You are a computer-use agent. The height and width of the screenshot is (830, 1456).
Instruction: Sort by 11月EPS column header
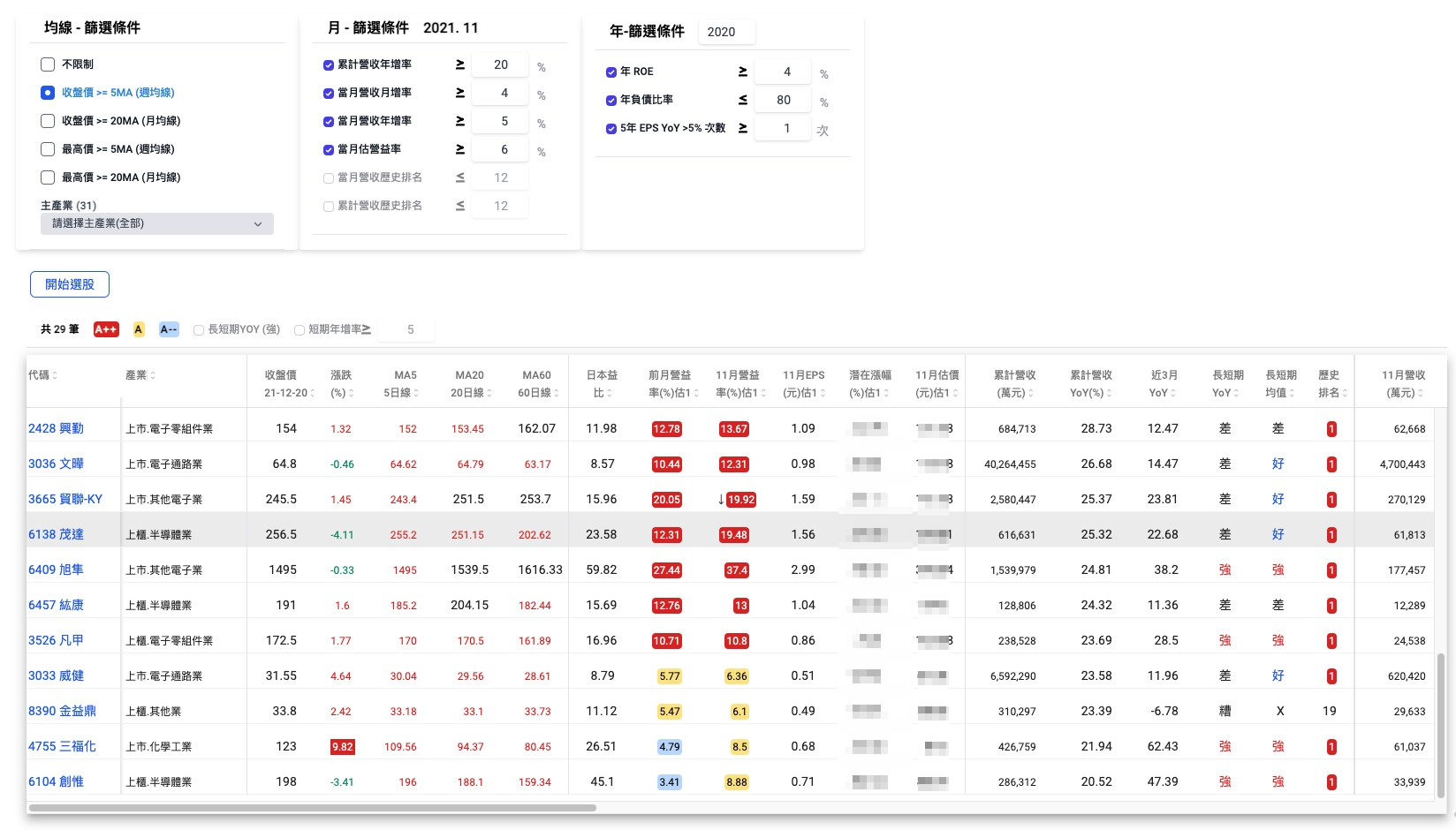pyautogui.click(x=804, y=384)
